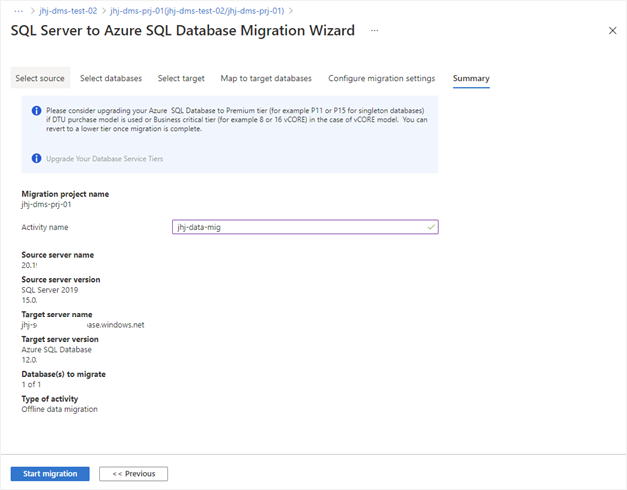The image size is (627, 490).
Task: Click the SQL Server 2019 version text
Action: tap(50, 290)
